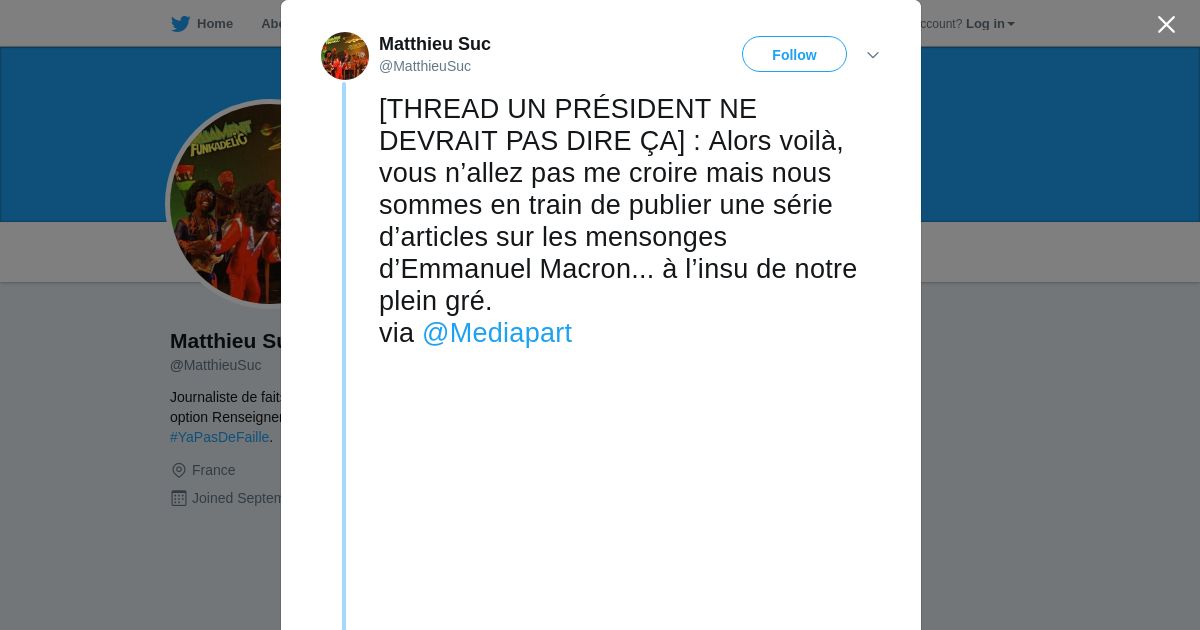Open the #YaPasDeFaille hashtag
The width and height of the screenshot is (1200, 630).
click(x=219, y=437)
